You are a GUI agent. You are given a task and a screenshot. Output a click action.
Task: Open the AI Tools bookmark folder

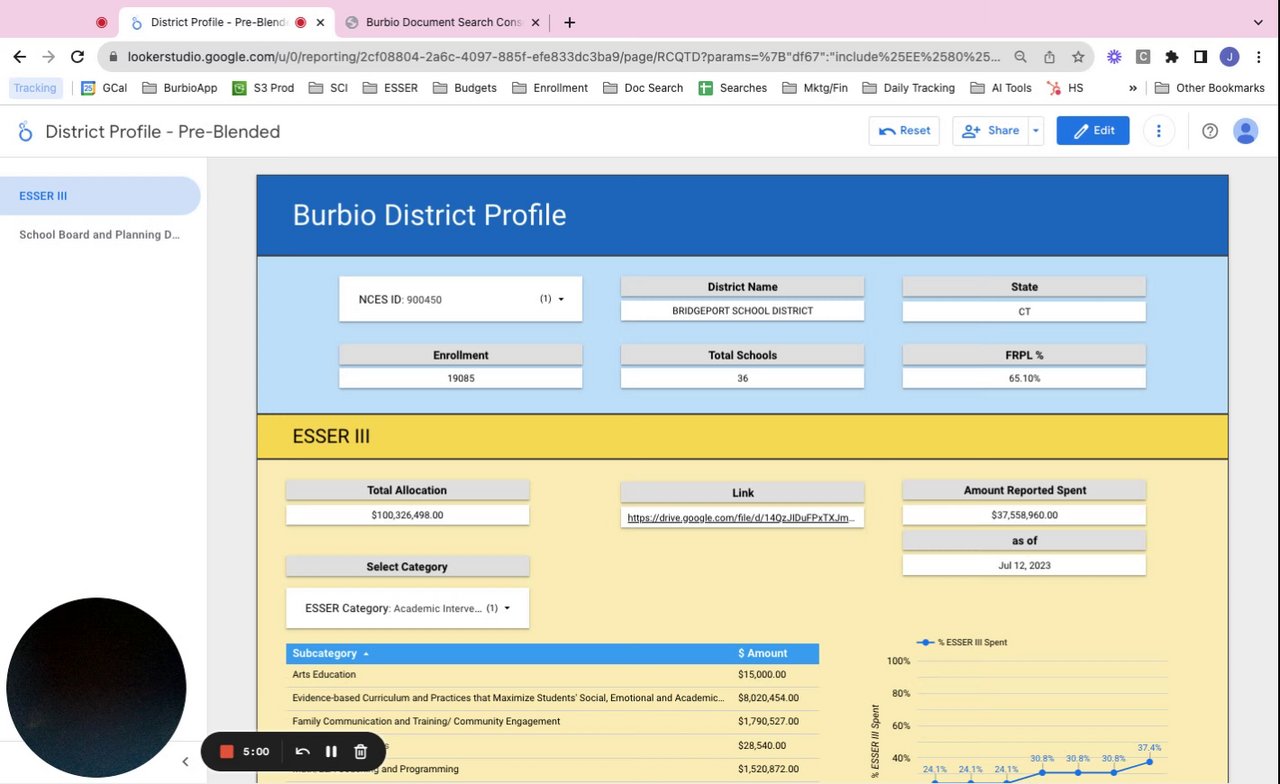1000,88
